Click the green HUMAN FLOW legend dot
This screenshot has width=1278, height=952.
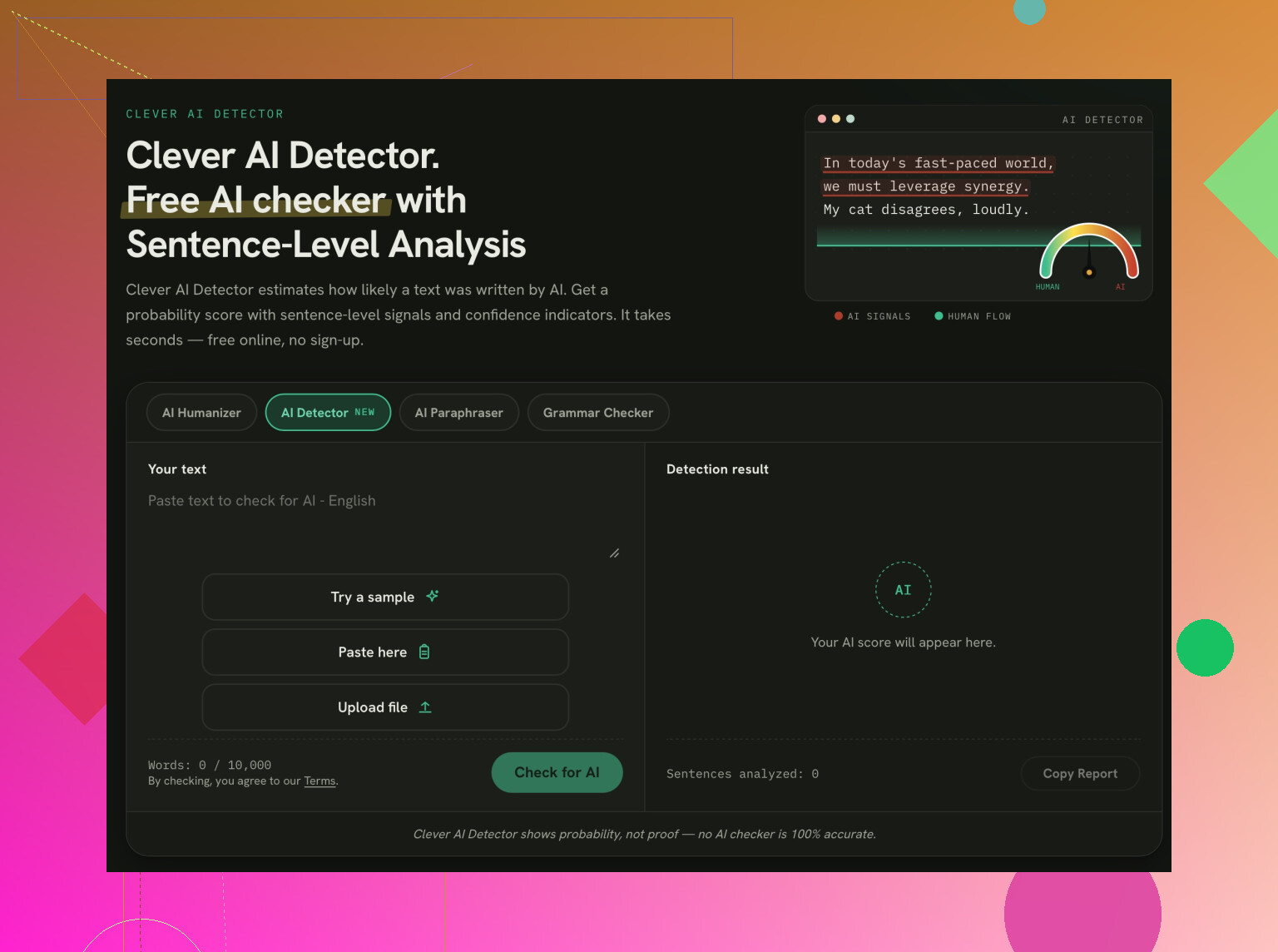click(939, 316)
